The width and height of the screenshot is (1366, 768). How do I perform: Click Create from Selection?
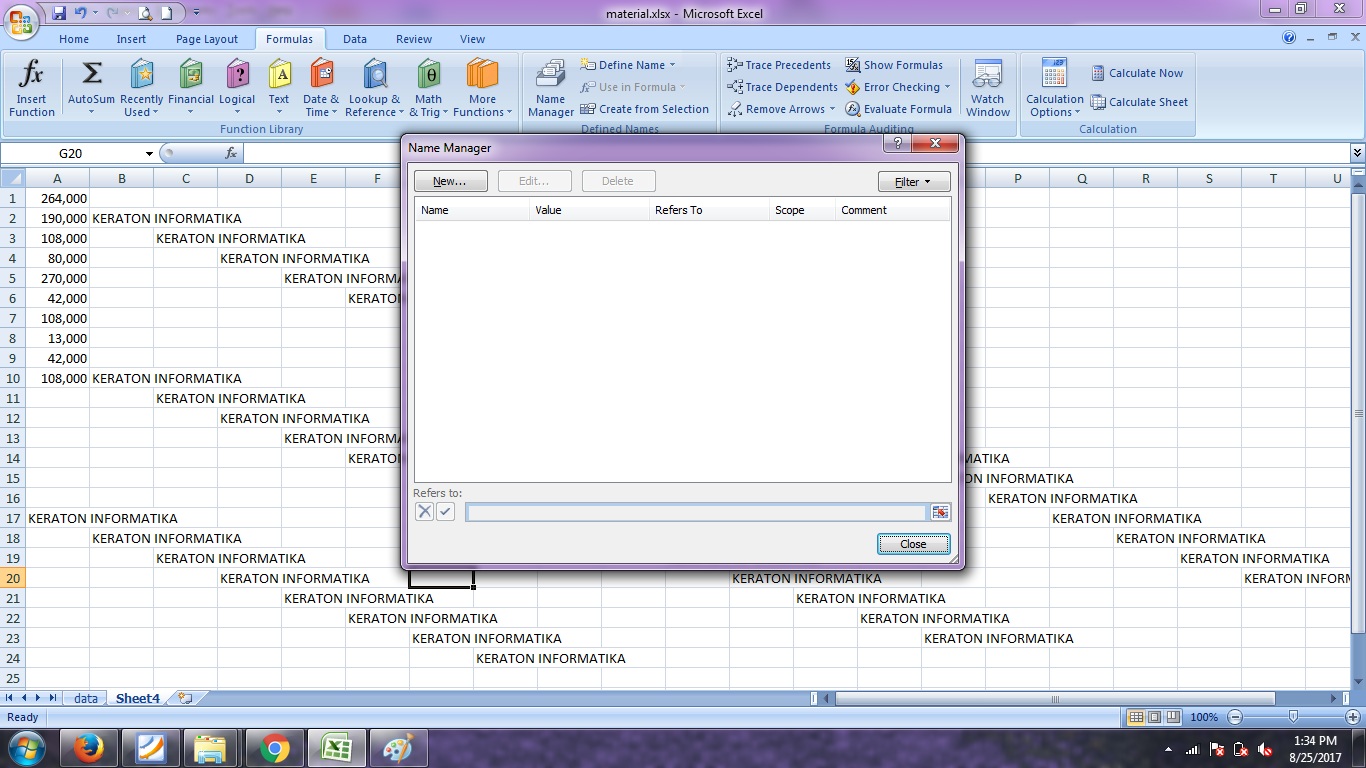(x=644, y=109)
